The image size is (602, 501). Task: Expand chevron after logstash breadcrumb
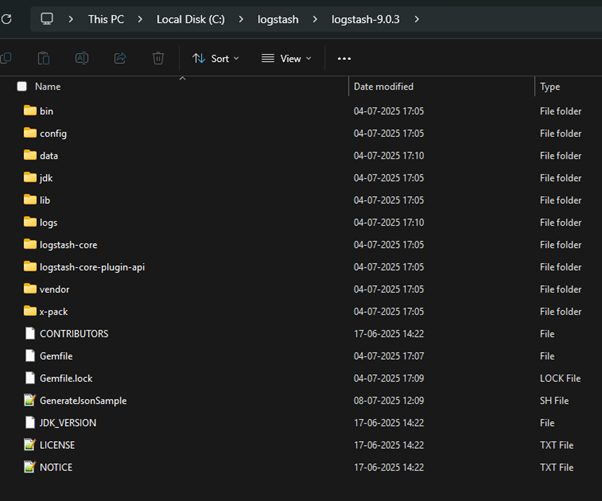coord(315,19)
